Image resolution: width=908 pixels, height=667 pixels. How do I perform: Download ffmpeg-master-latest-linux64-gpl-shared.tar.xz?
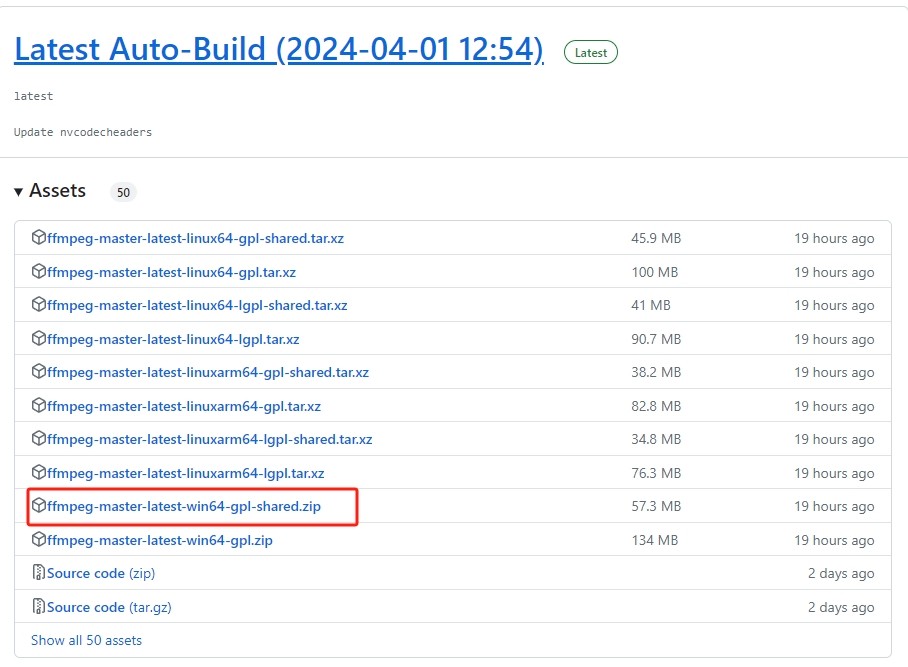tap(195, 238)
